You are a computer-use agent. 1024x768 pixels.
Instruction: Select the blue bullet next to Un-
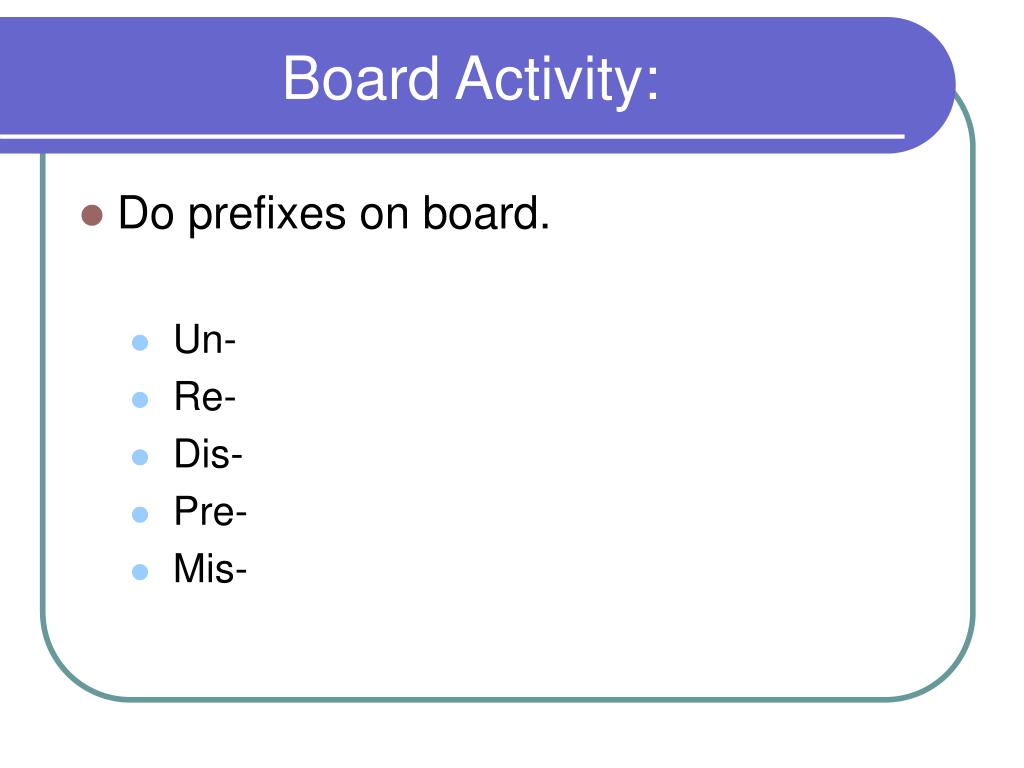coord(140,342)
